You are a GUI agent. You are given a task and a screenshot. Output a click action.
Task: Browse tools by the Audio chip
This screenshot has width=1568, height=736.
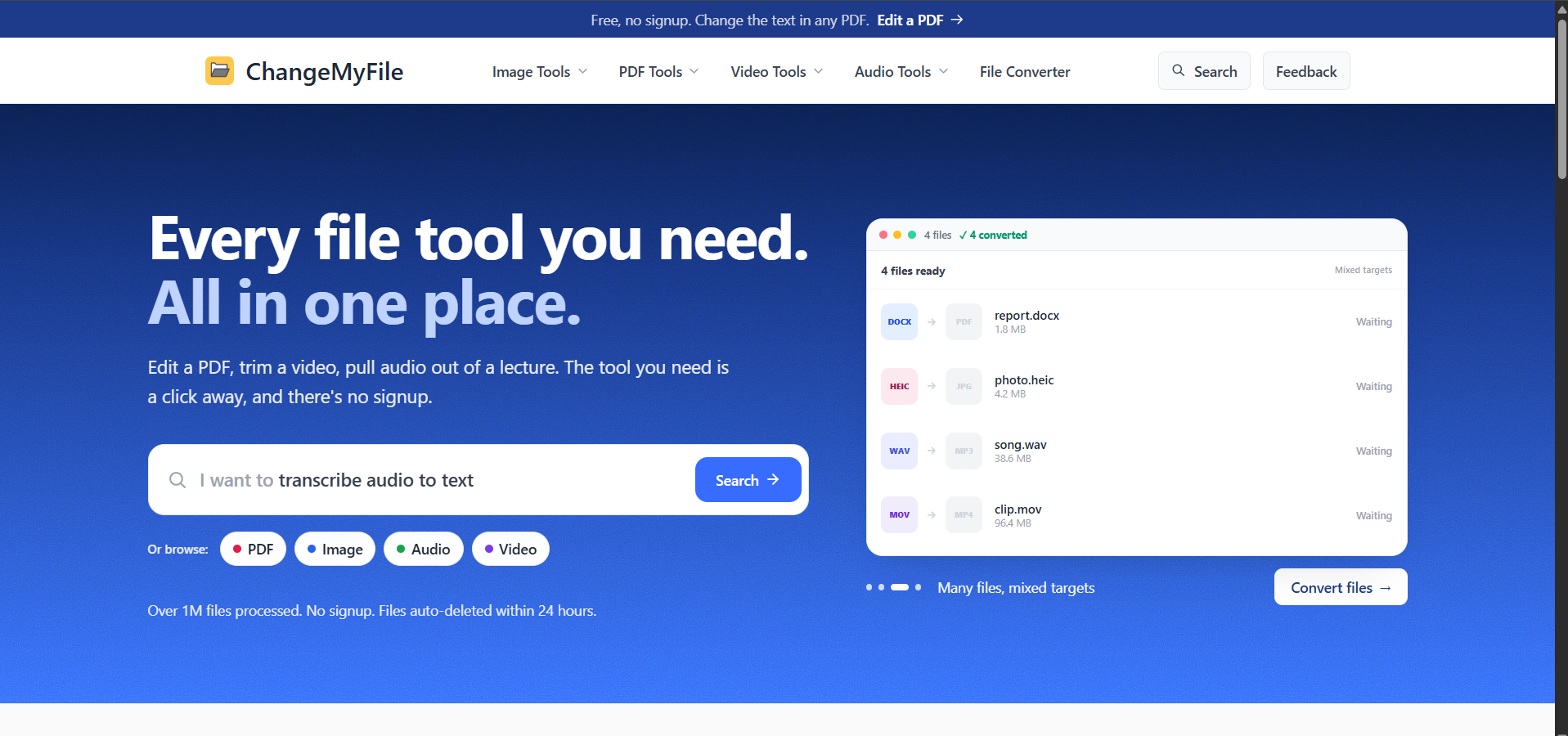(x=424, y=549)
